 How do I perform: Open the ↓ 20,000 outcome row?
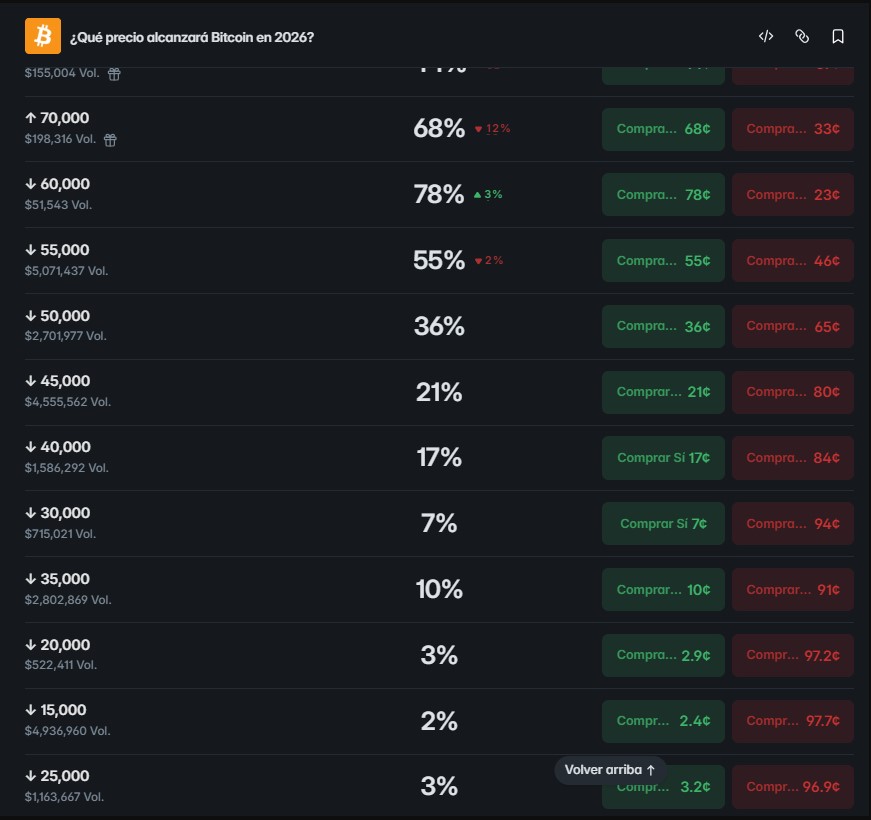coord(439,656)
